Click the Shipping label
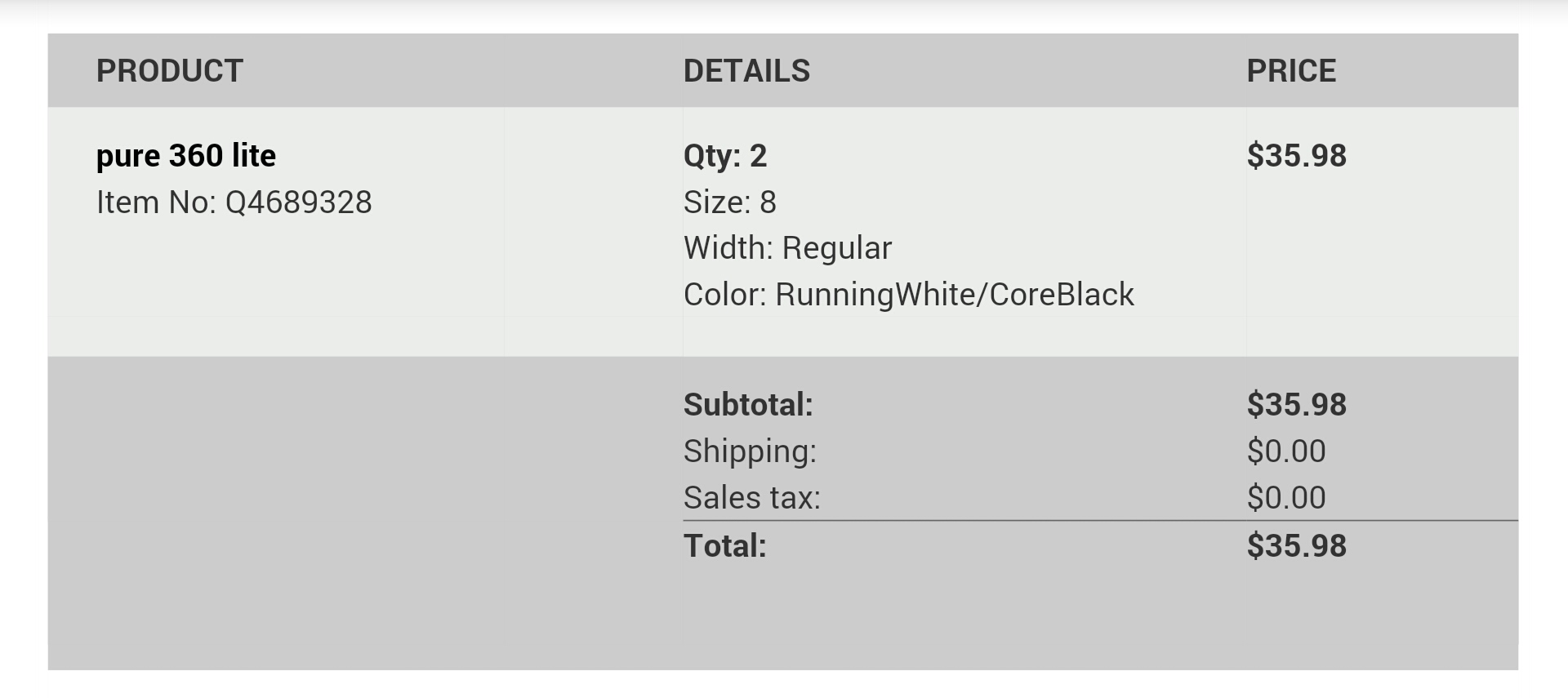The height and width of the screenshot is (698, 1568). tap(750, 451)
